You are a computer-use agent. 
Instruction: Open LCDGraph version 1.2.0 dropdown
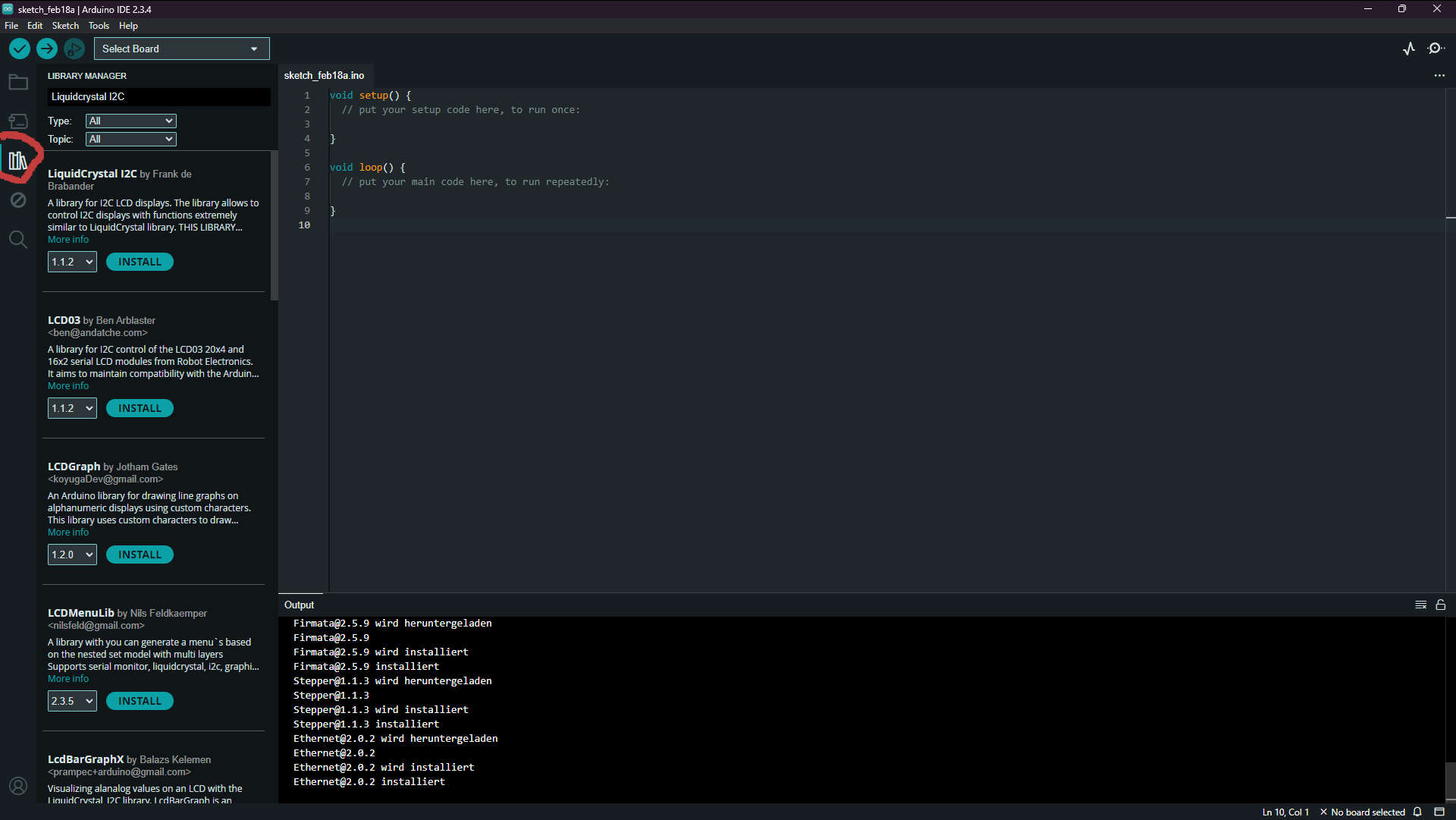(x=72, y=555)
